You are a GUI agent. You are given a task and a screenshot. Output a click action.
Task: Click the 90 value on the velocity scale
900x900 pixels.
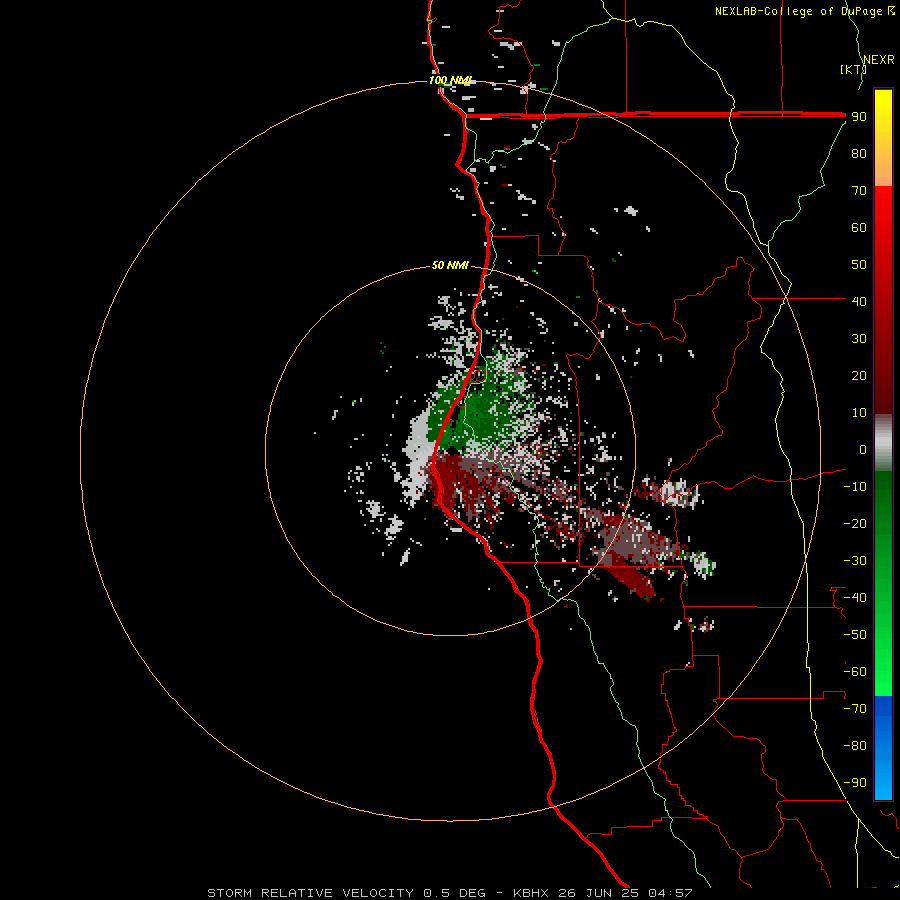click(859, 117)
